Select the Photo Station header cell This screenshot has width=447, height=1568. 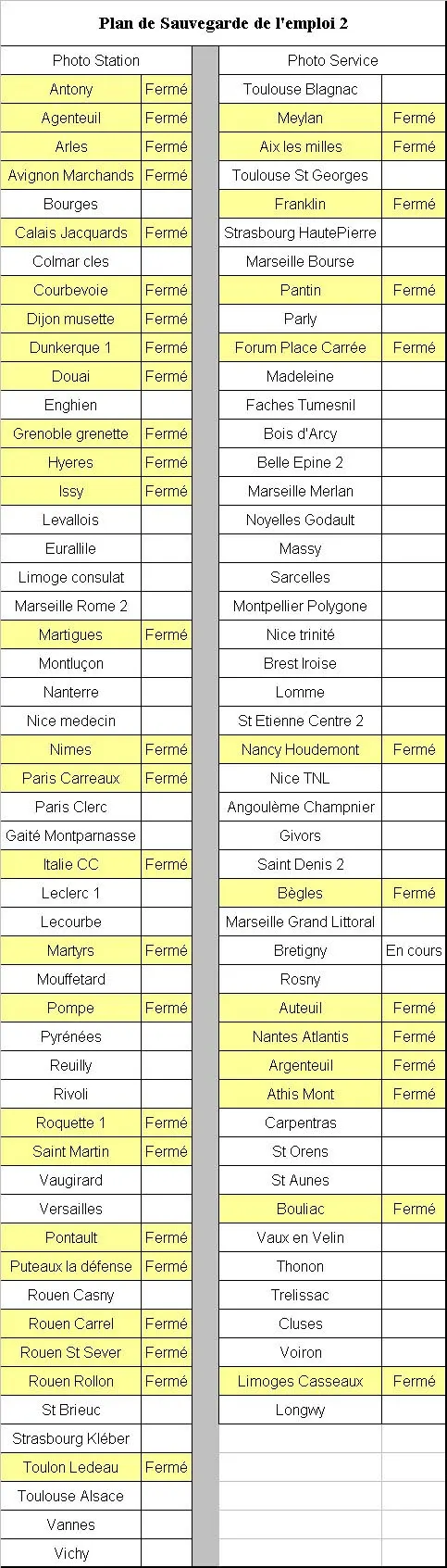point(96,60)
